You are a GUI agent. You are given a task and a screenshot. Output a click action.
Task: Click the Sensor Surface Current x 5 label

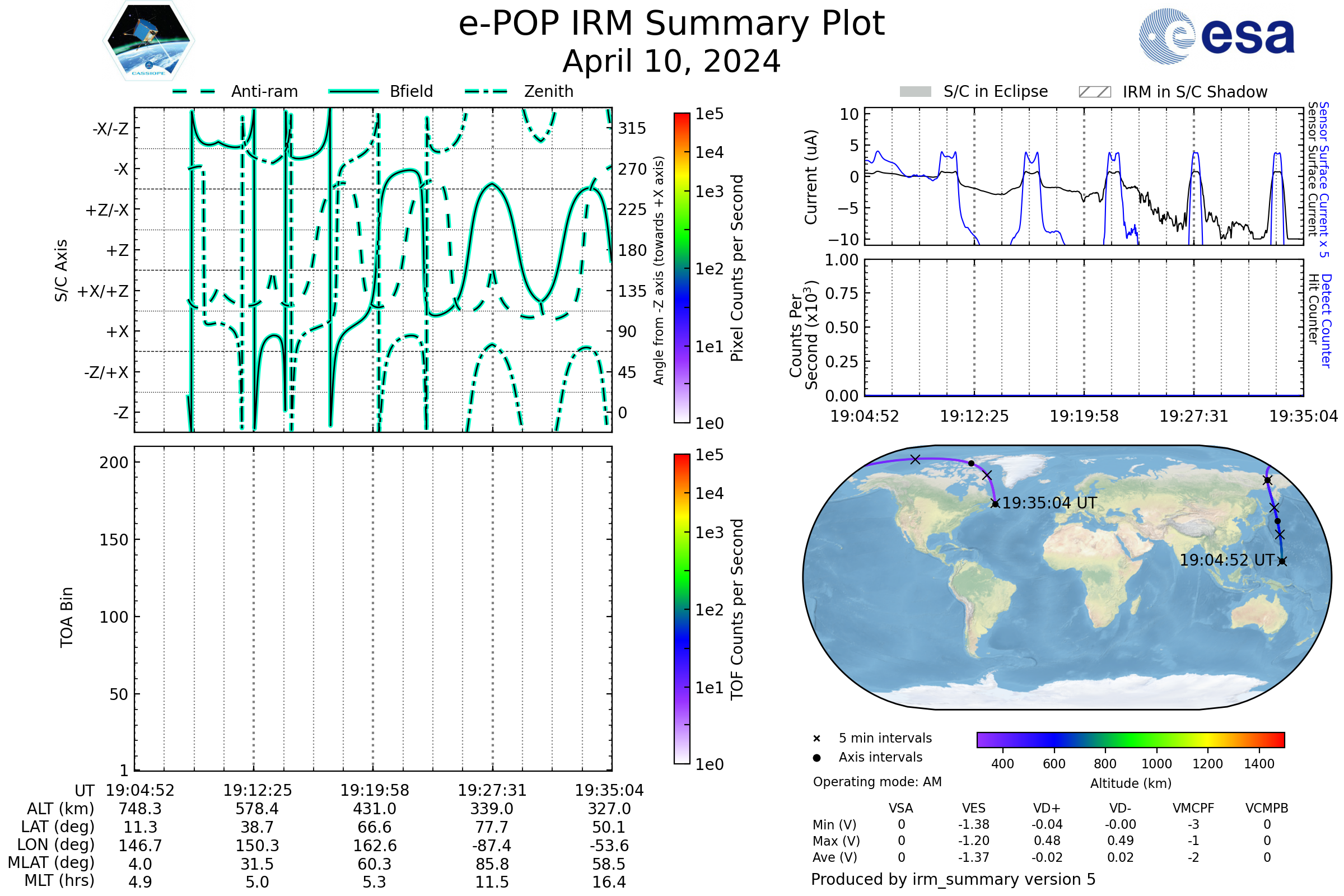point(1324,179)
